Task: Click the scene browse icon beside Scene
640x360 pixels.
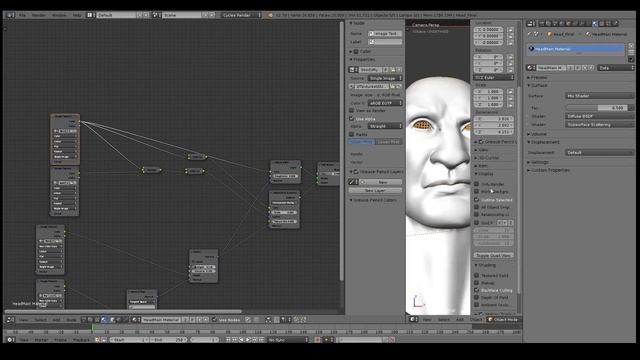Action: coord(156,15)
